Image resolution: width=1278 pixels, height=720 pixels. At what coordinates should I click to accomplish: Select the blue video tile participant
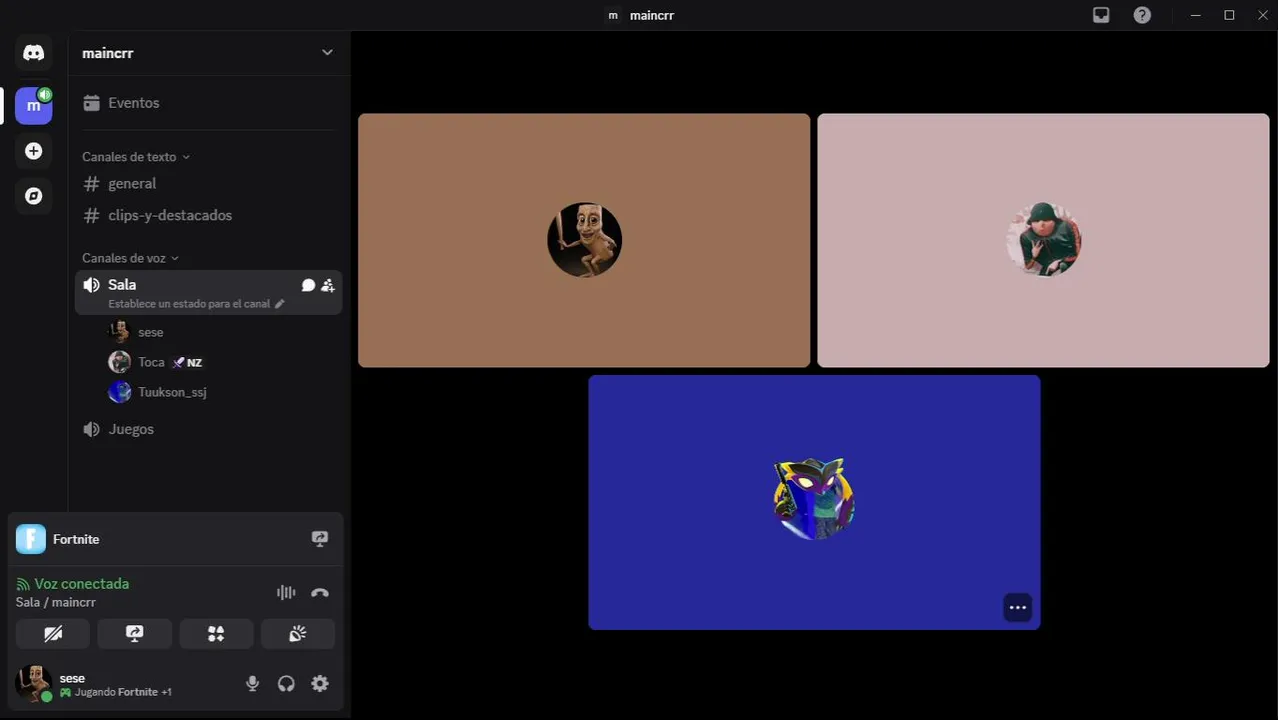click(814, 502)
